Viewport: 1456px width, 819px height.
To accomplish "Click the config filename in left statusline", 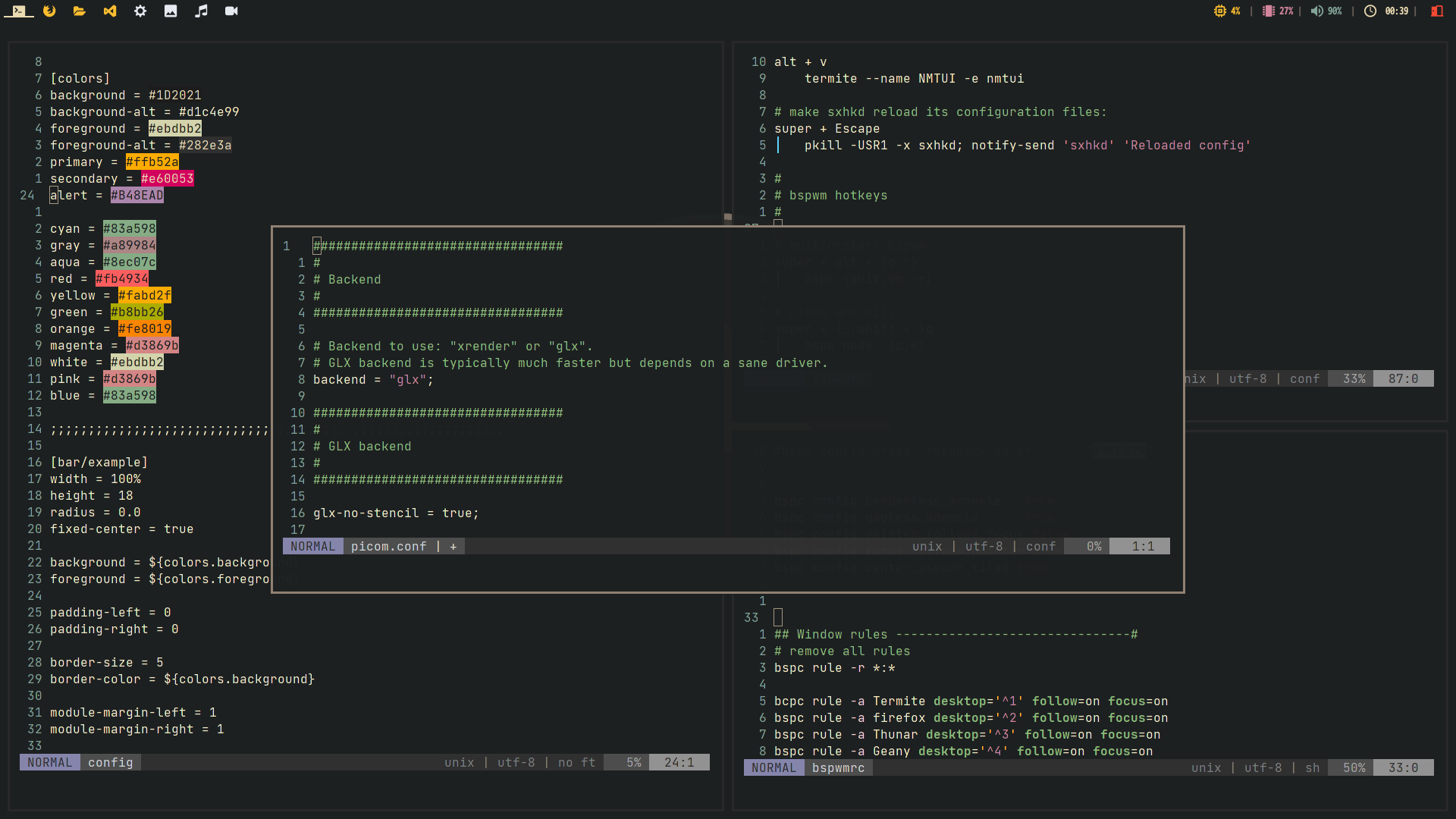I will pos(111,763).
